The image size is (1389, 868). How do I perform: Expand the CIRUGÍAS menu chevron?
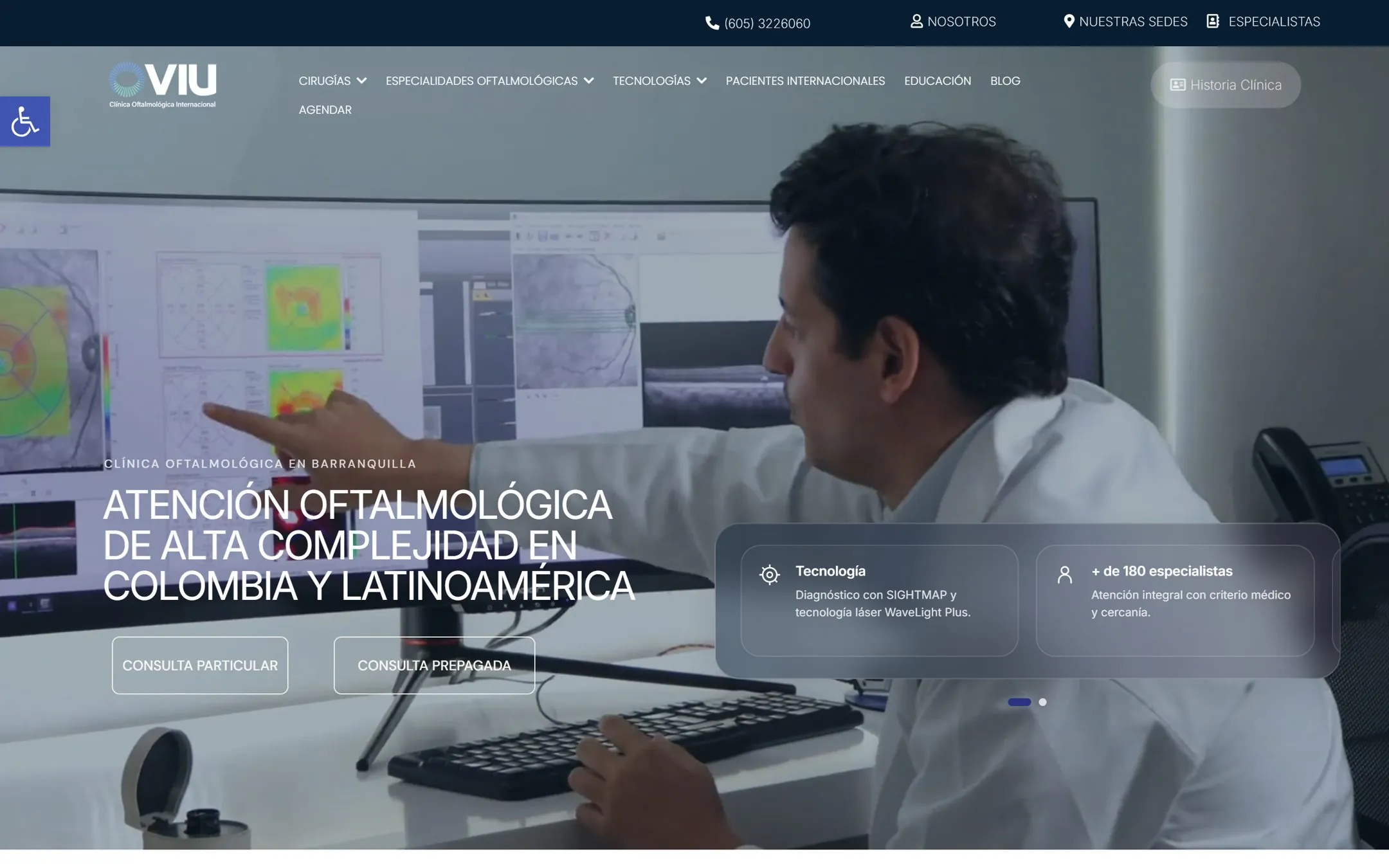[361, 81]
